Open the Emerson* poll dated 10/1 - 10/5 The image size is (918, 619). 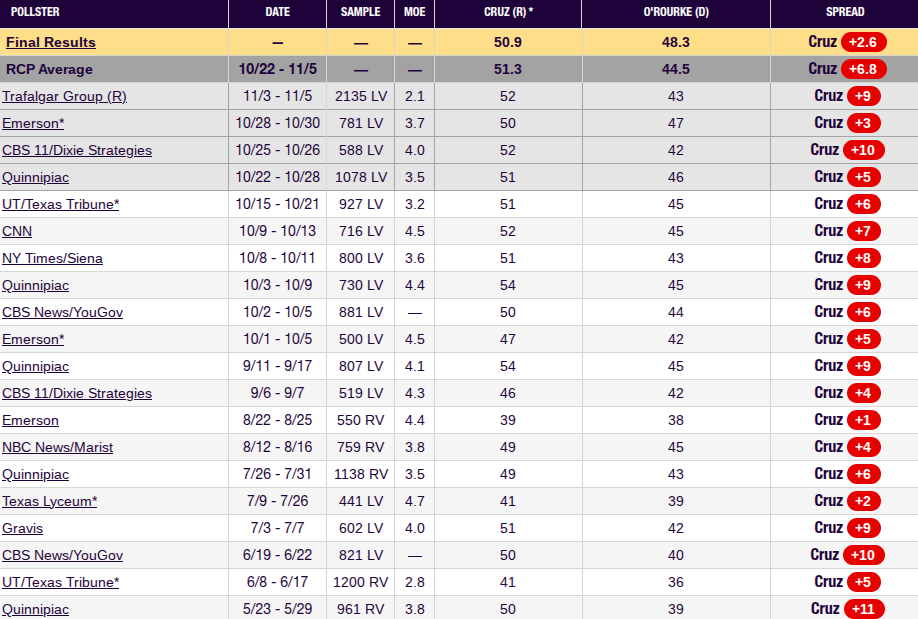(x=33, y=339)
